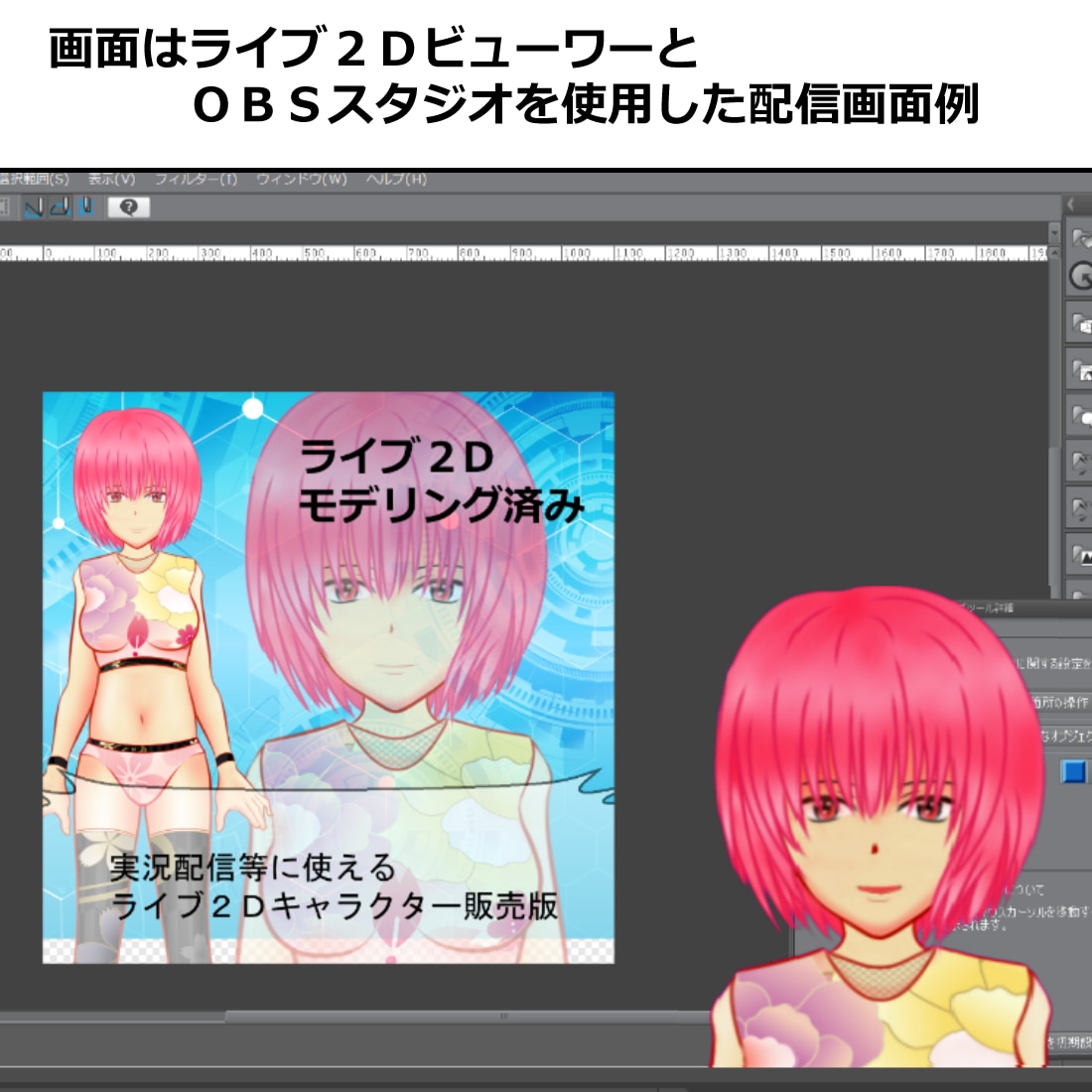Toggle the snap to special ruler icon

tap(60, 206)
